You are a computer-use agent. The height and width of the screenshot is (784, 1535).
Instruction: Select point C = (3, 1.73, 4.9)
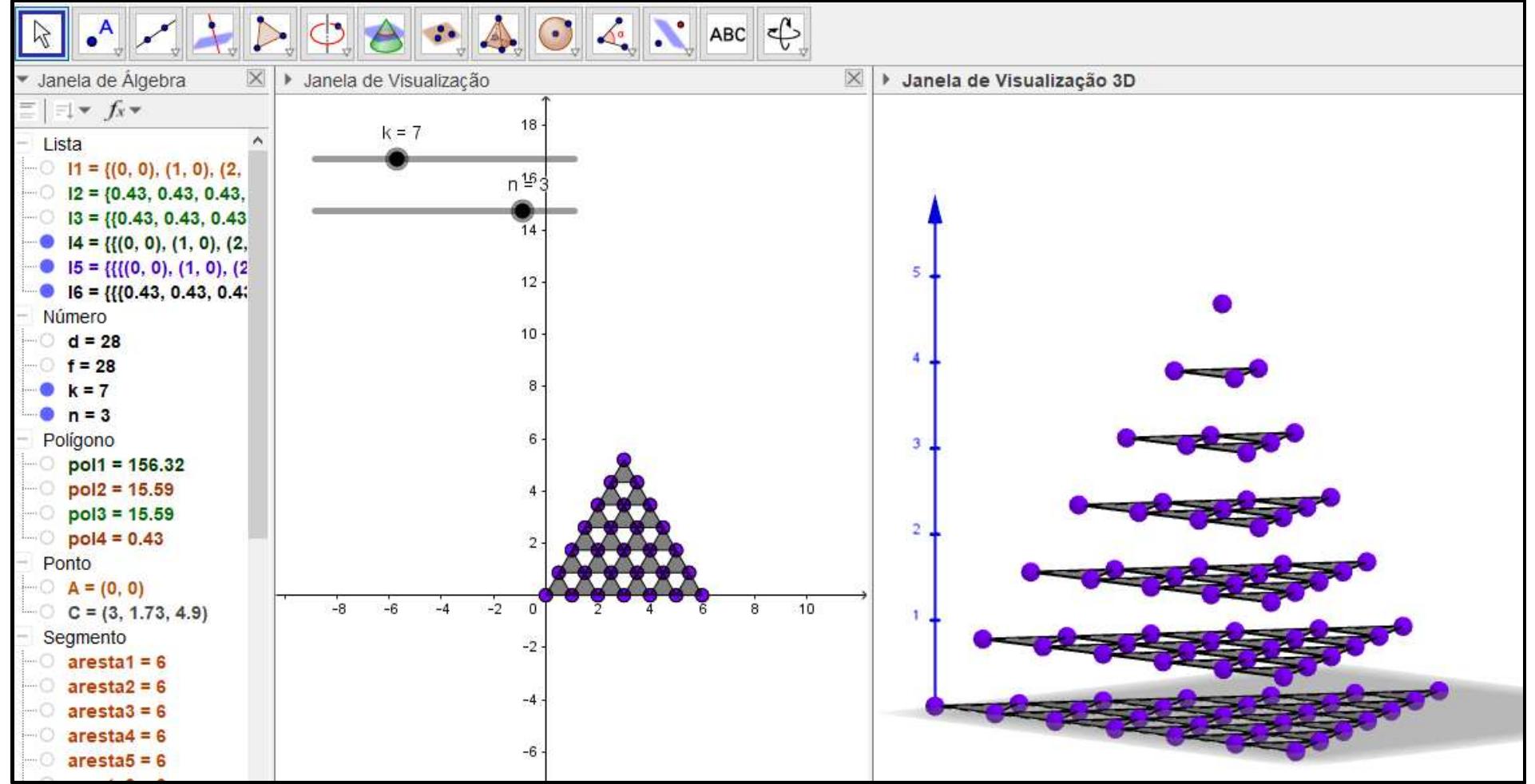point(137,612)
